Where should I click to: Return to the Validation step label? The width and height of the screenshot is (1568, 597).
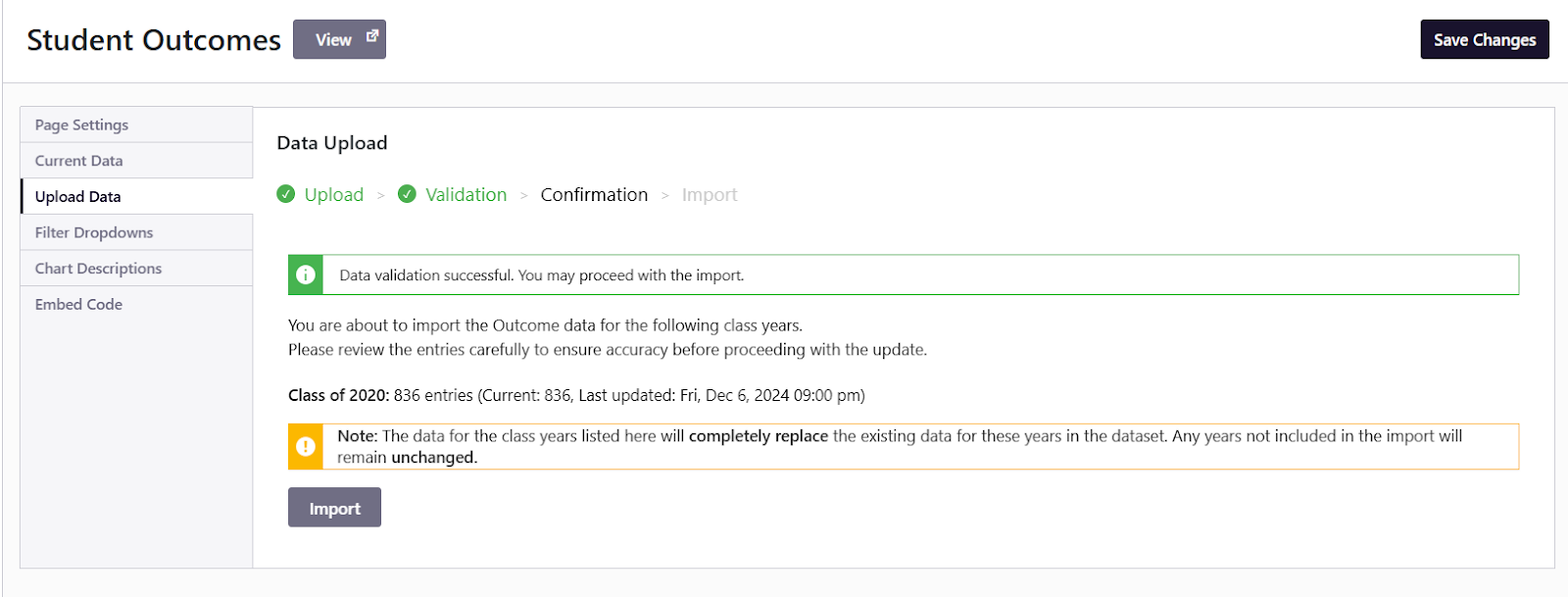[466, 195]
